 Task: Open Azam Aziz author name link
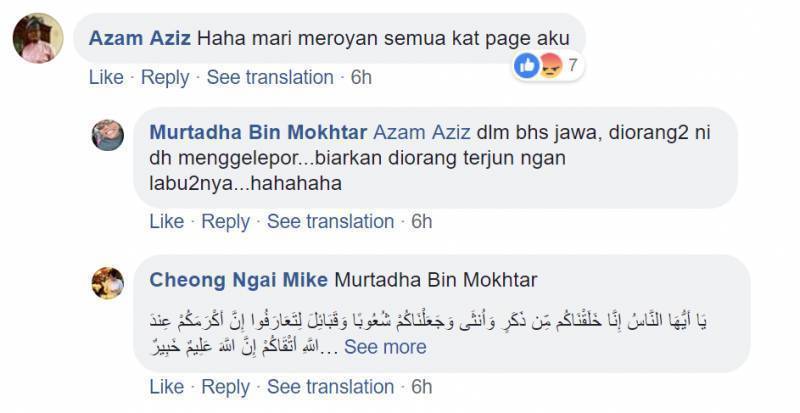(140, 38)
